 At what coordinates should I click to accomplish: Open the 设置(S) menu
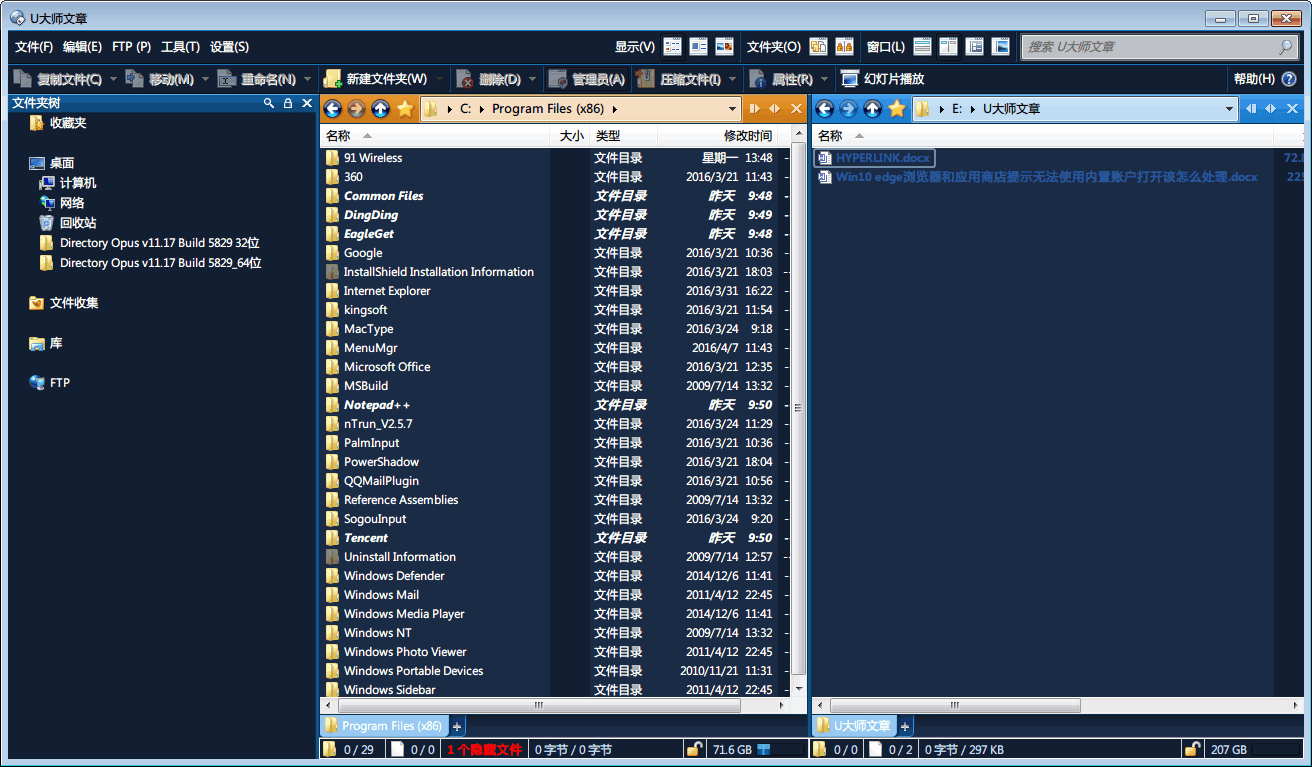pos(229,47)
